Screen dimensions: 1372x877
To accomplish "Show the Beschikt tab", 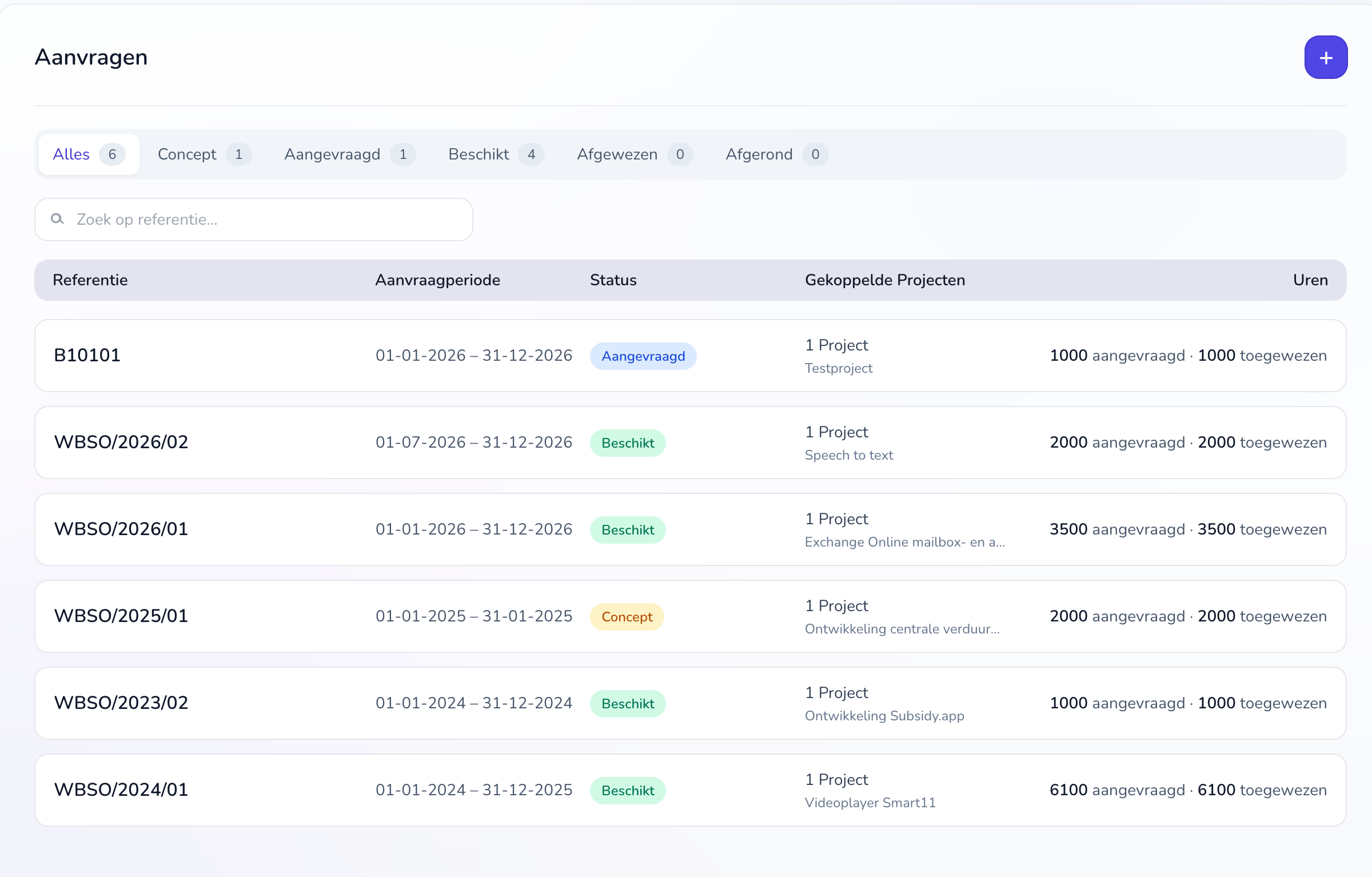I will (x=496, y=154).
